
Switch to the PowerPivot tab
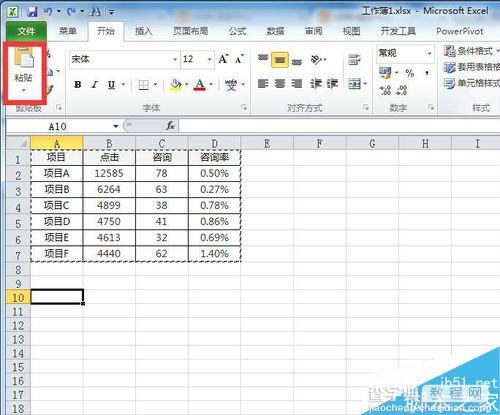pos(460,31)
